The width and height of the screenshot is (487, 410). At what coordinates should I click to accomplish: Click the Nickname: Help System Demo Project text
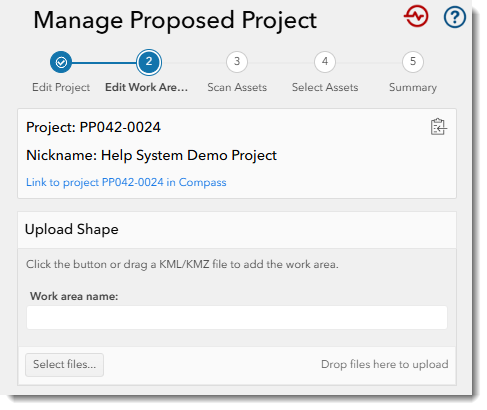tap(151, 155)
